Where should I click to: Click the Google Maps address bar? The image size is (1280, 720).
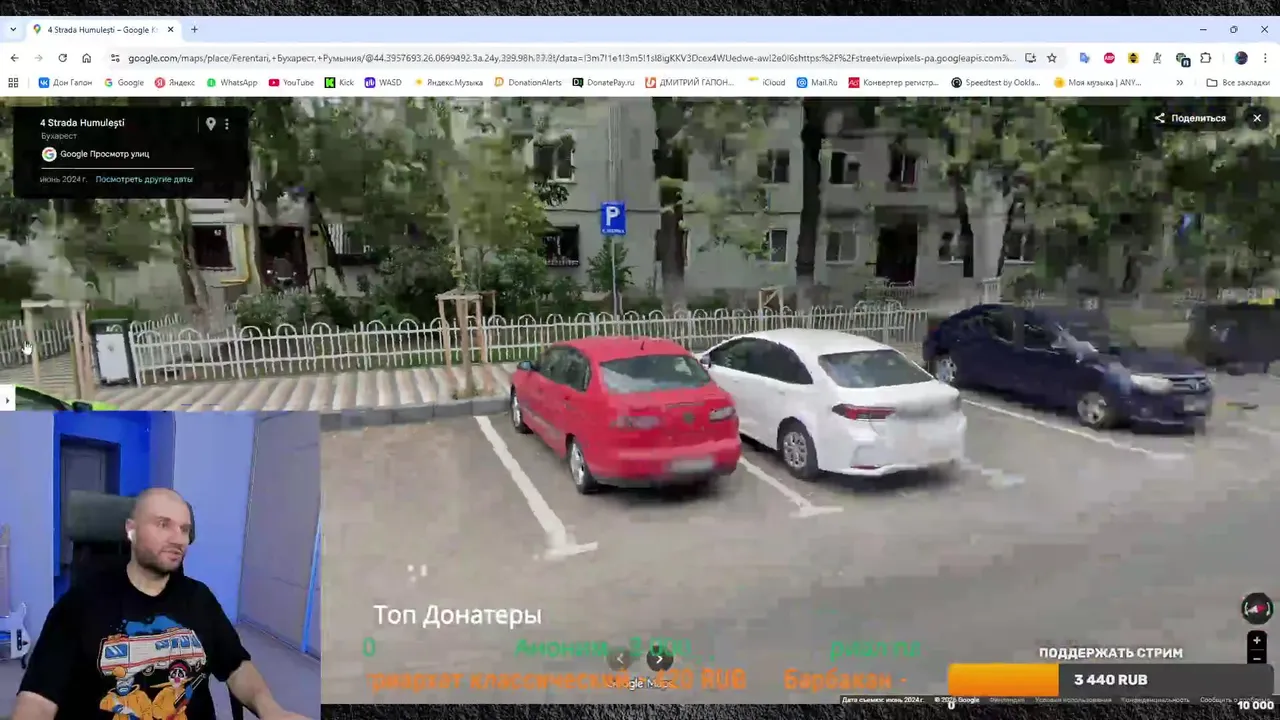570,58
